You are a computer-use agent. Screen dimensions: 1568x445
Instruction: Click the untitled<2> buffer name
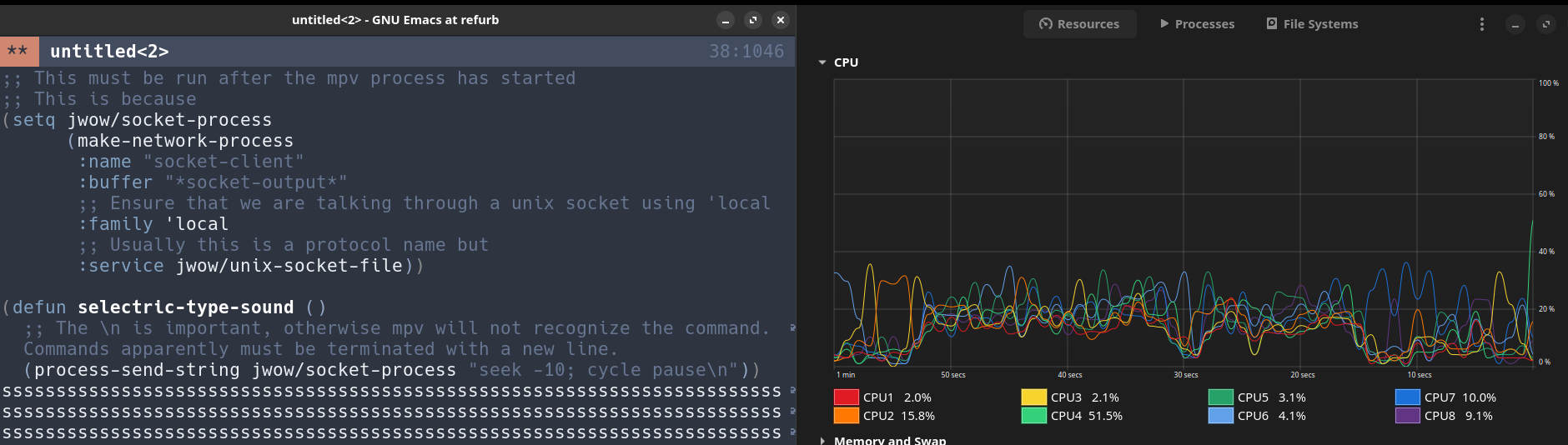click(109, 52)
